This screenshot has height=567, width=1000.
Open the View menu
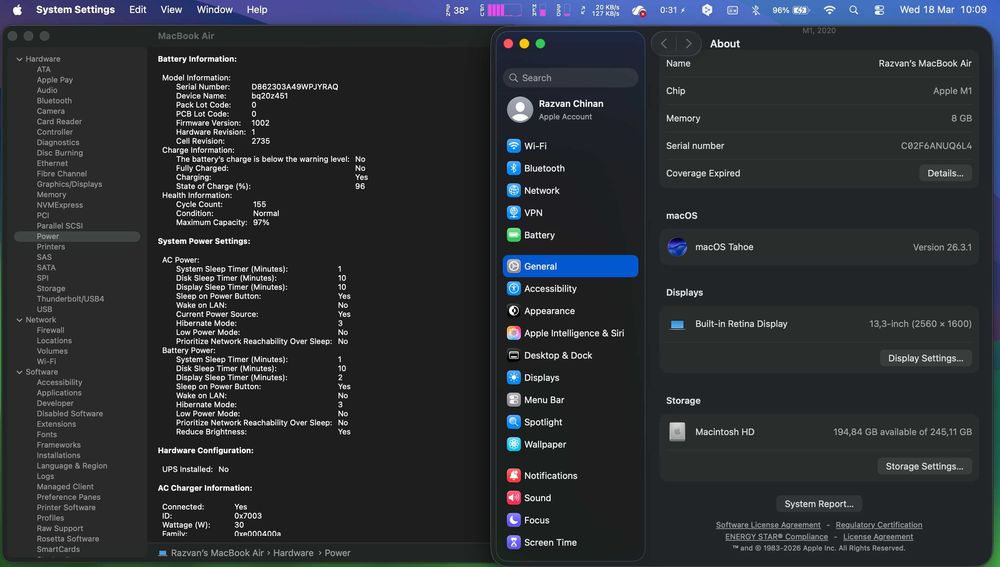(171, 10)
